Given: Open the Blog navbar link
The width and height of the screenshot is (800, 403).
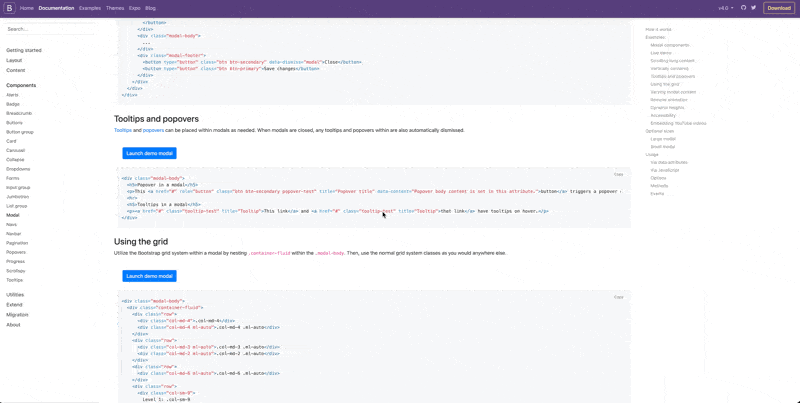Looking at the screenshot, I should tap(150, 8).
